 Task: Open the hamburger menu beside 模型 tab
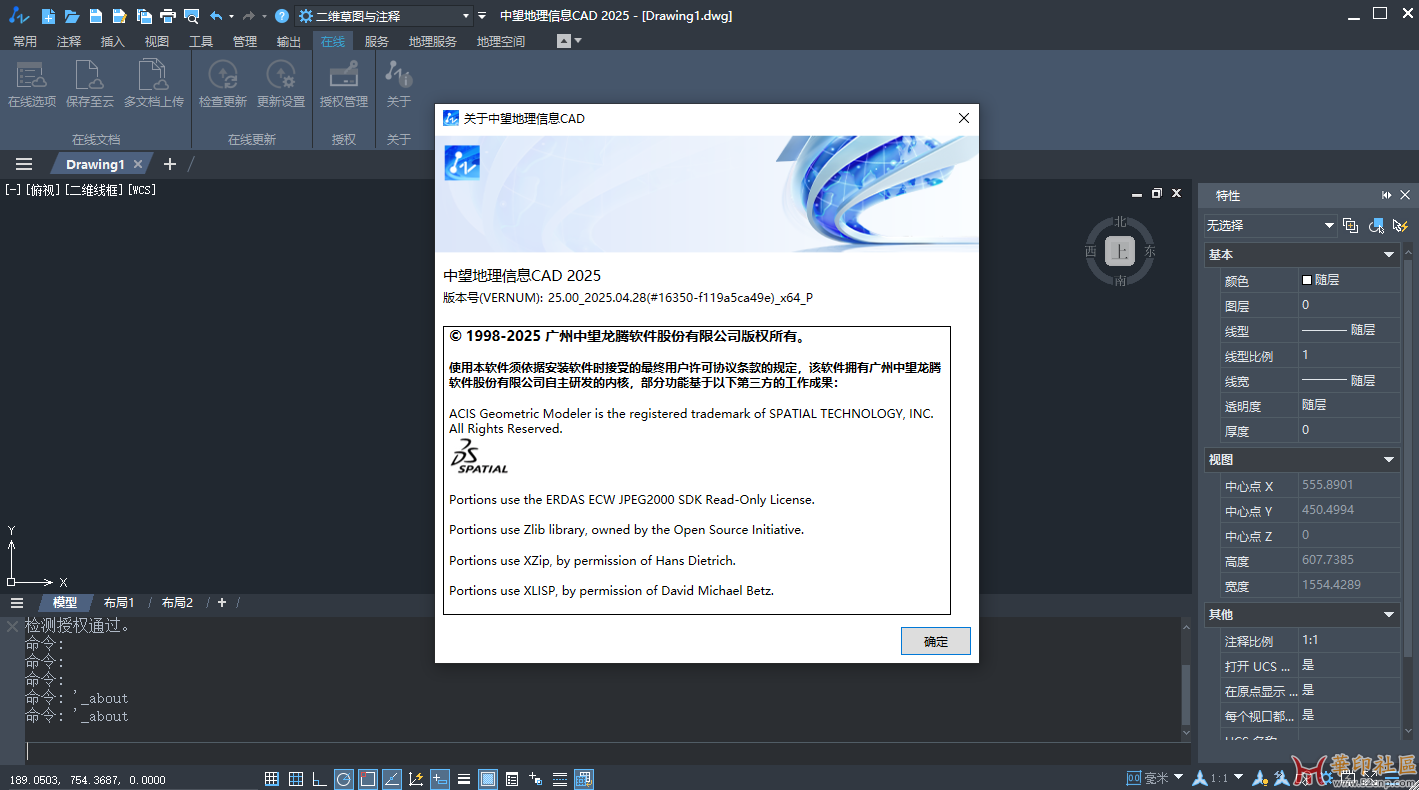coord(17,603)
